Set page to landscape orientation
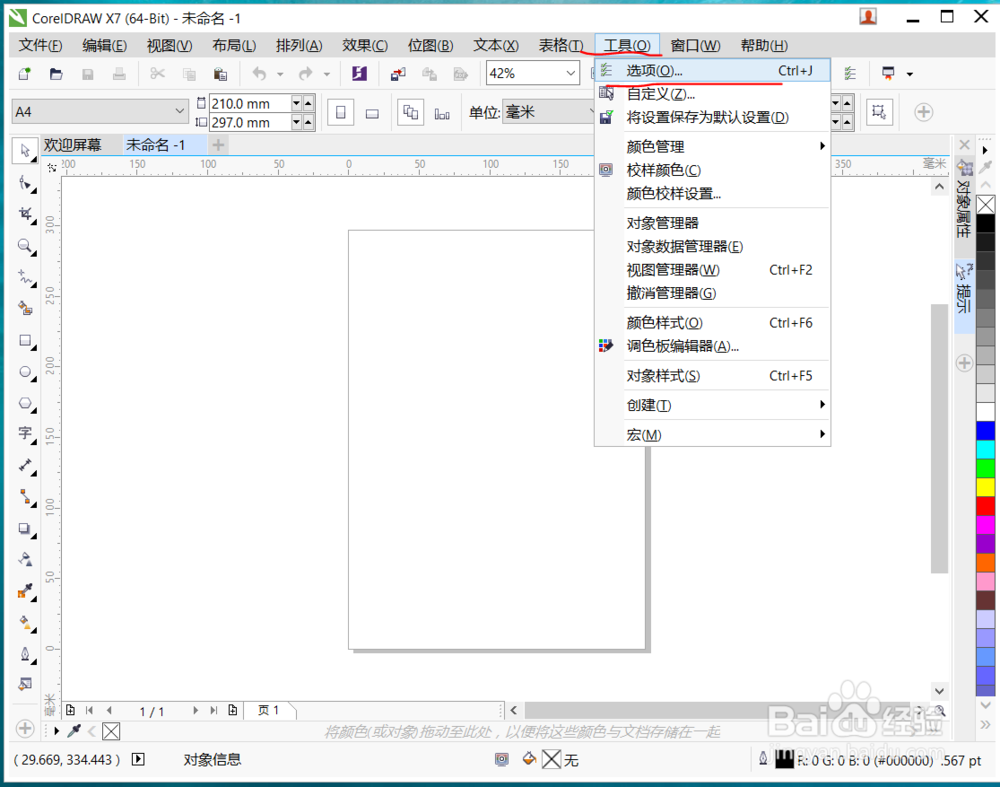Image resolution: width=1000 pixels, height=787 pixels. pyautogui.click(x=372, y=113)
